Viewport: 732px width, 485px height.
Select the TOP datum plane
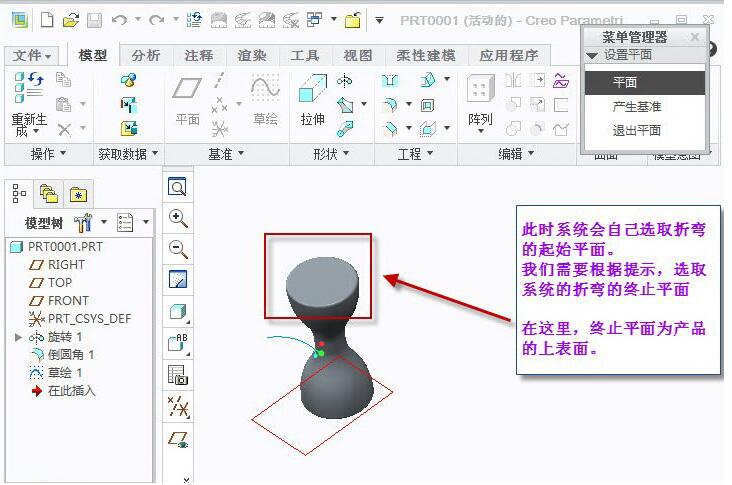click(50, 282)
